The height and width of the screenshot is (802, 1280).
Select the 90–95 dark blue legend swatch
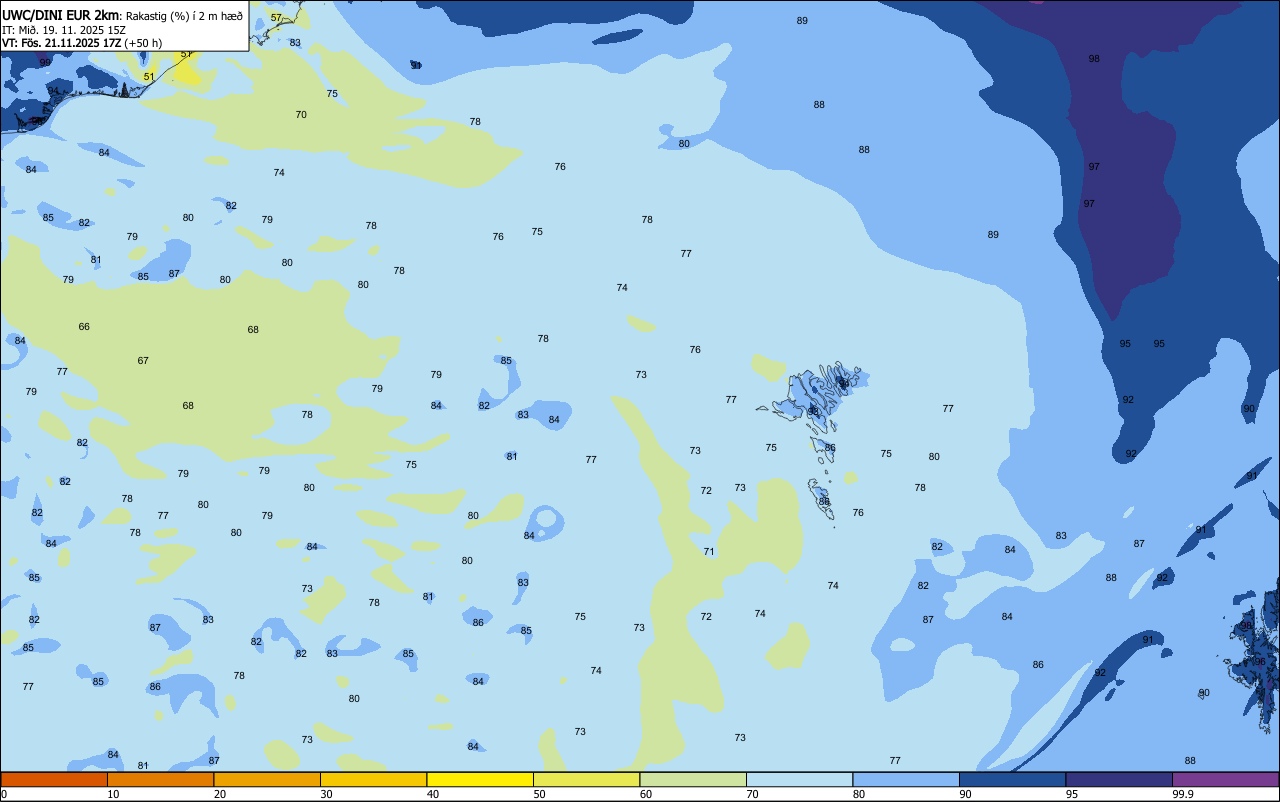pos(1012,779)
